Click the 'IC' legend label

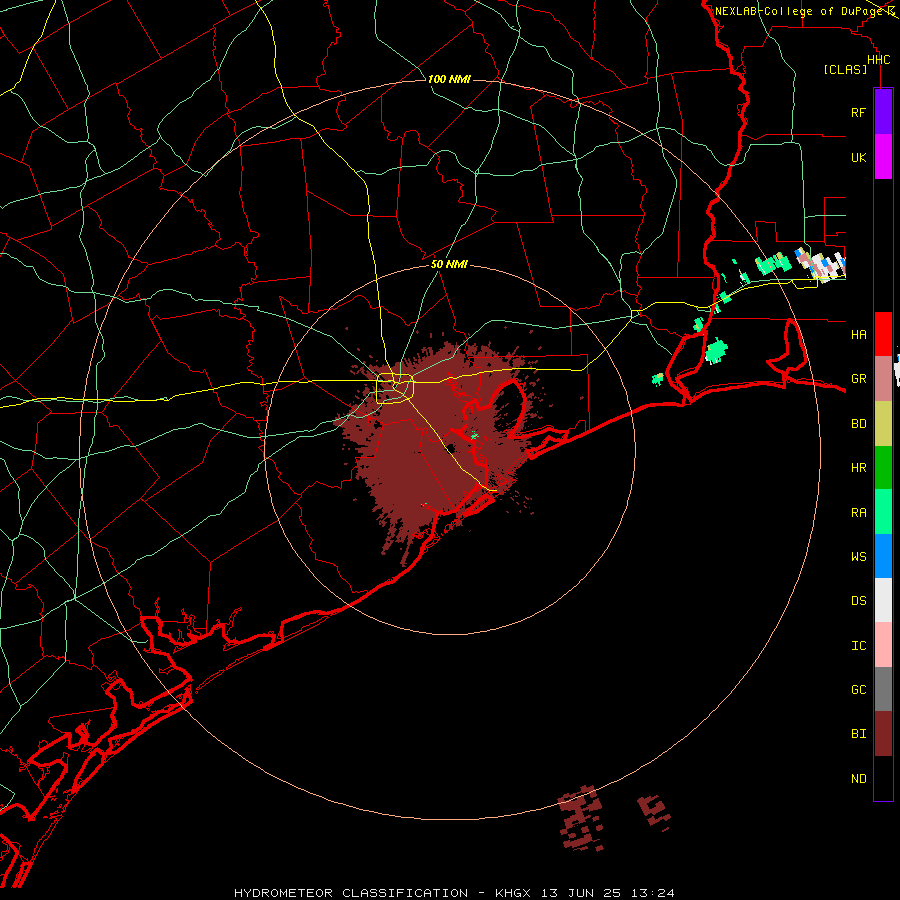coord(858,646)
